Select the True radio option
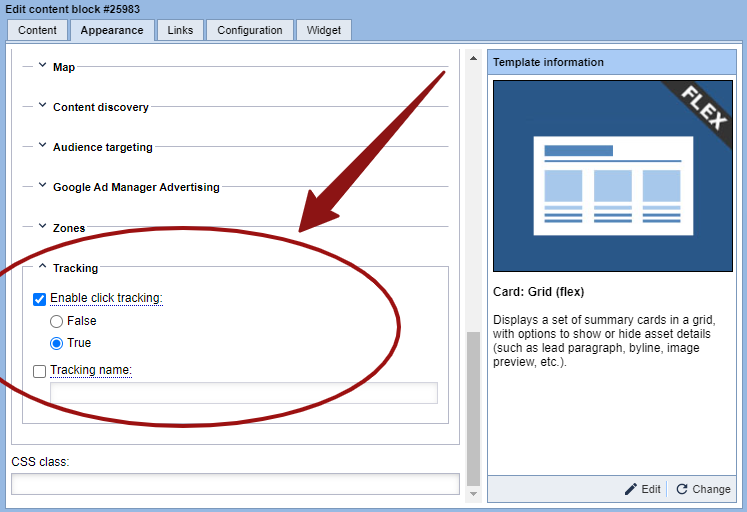Viewport: 747px width, 512px height. tap(56, 343)
